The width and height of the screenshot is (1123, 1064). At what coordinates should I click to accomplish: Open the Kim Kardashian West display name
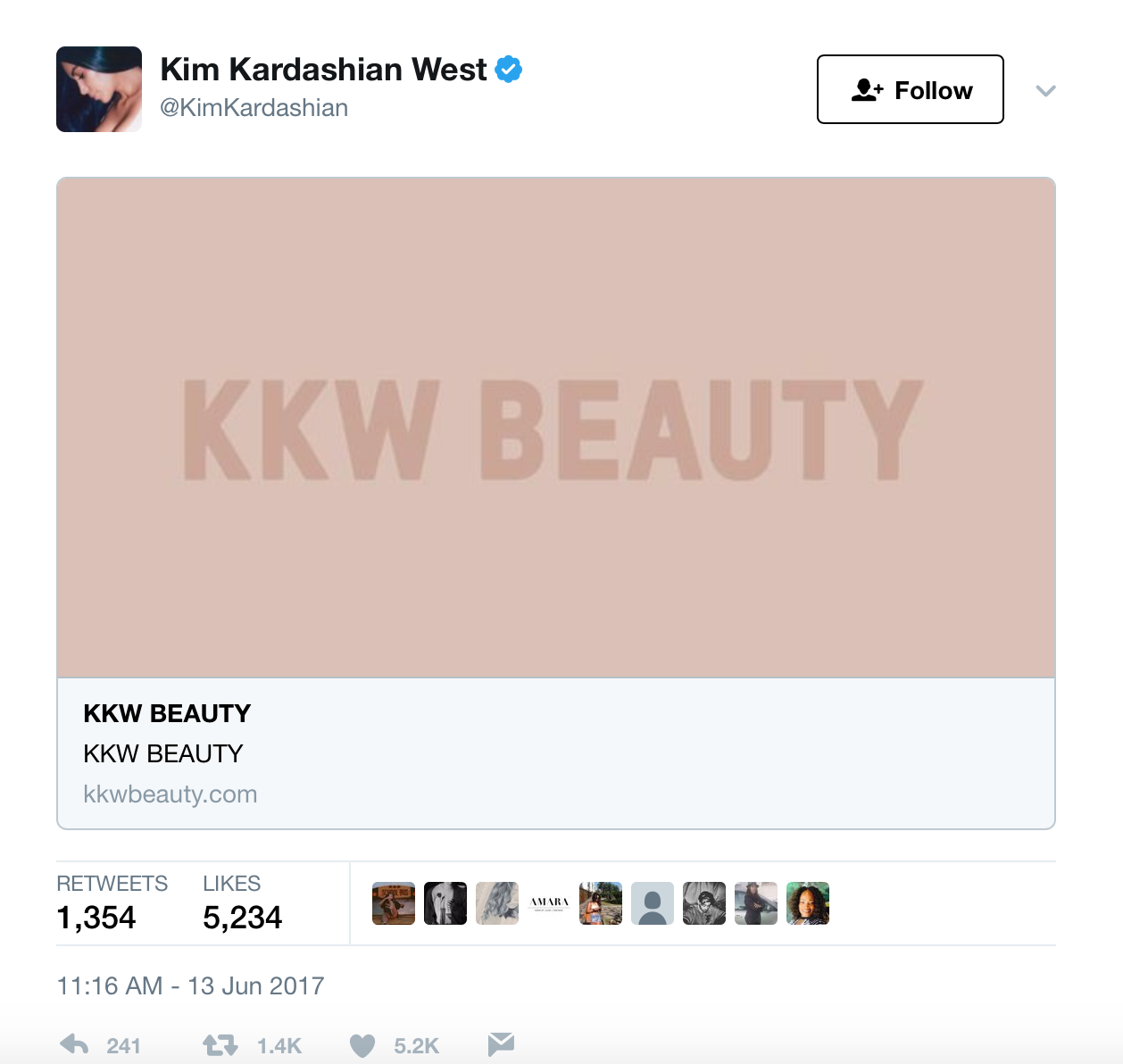(x=323, y=69)
